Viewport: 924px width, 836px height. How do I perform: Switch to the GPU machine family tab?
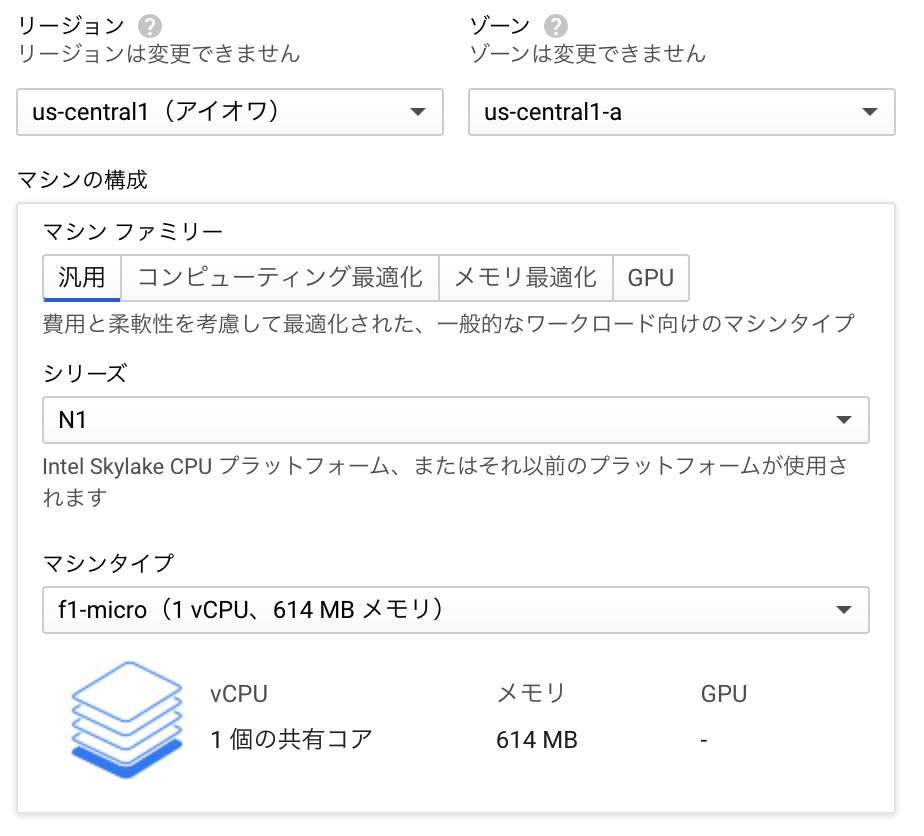651,277
